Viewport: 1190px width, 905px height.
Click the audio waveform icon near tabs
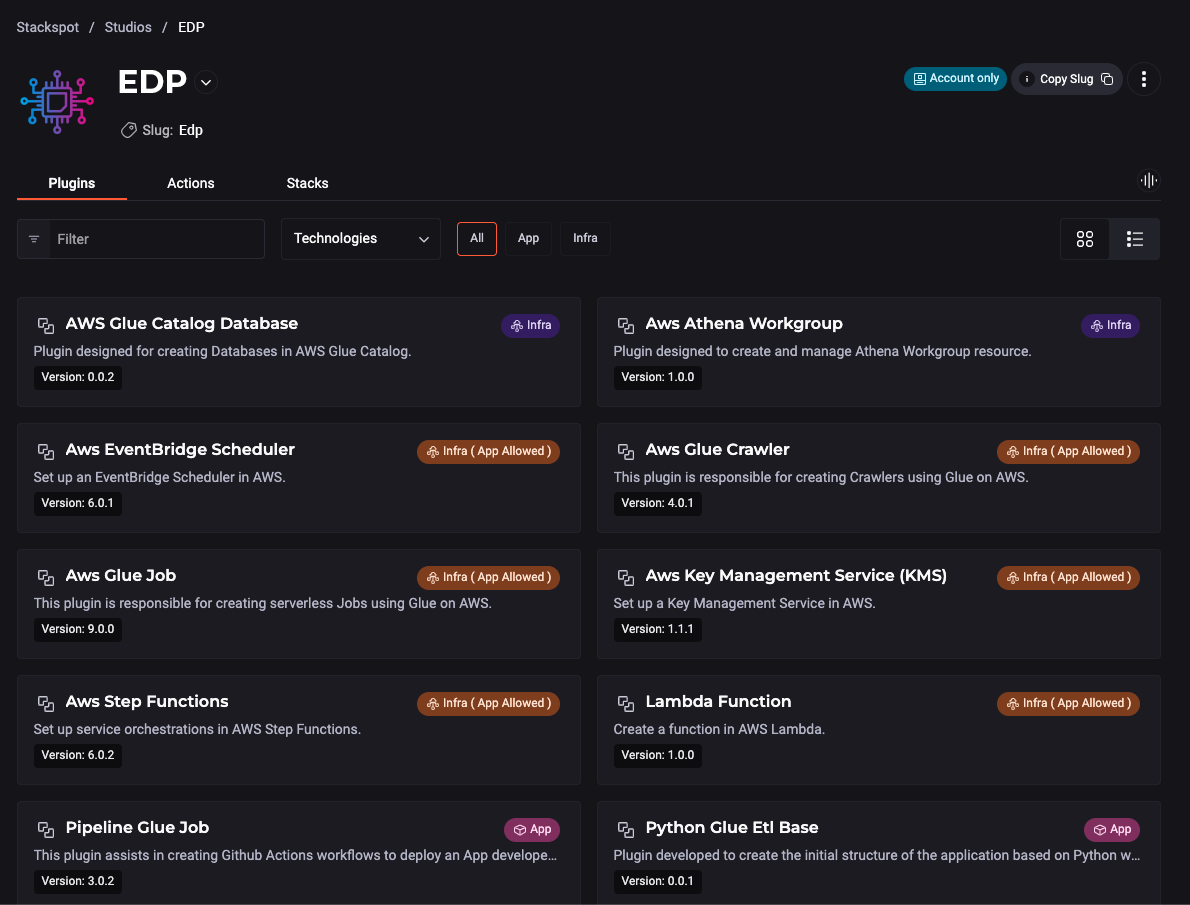coord(1148,181)
